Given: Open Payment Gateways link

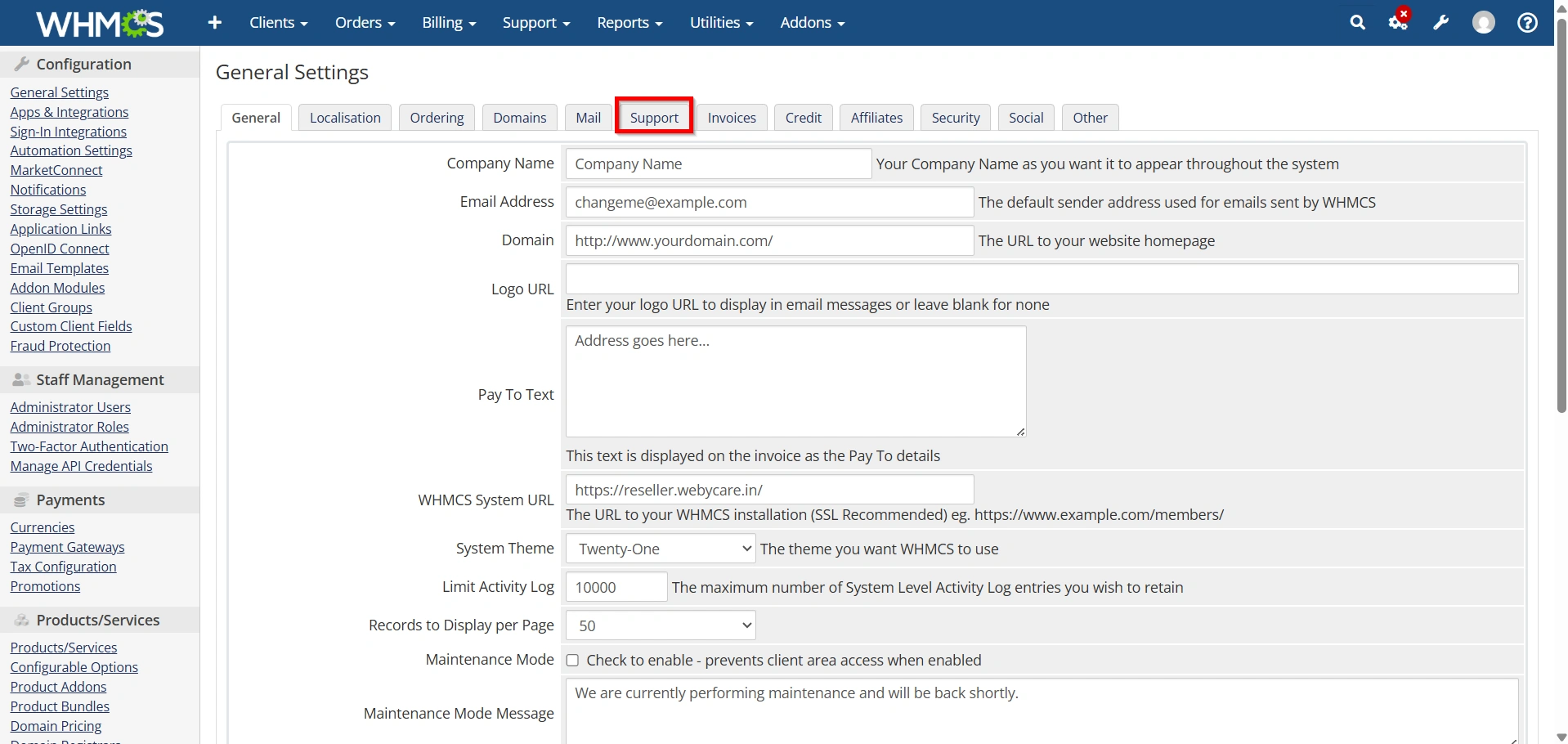Looking at the screenshot, I should pyautogui.click(x=68, y=547).
